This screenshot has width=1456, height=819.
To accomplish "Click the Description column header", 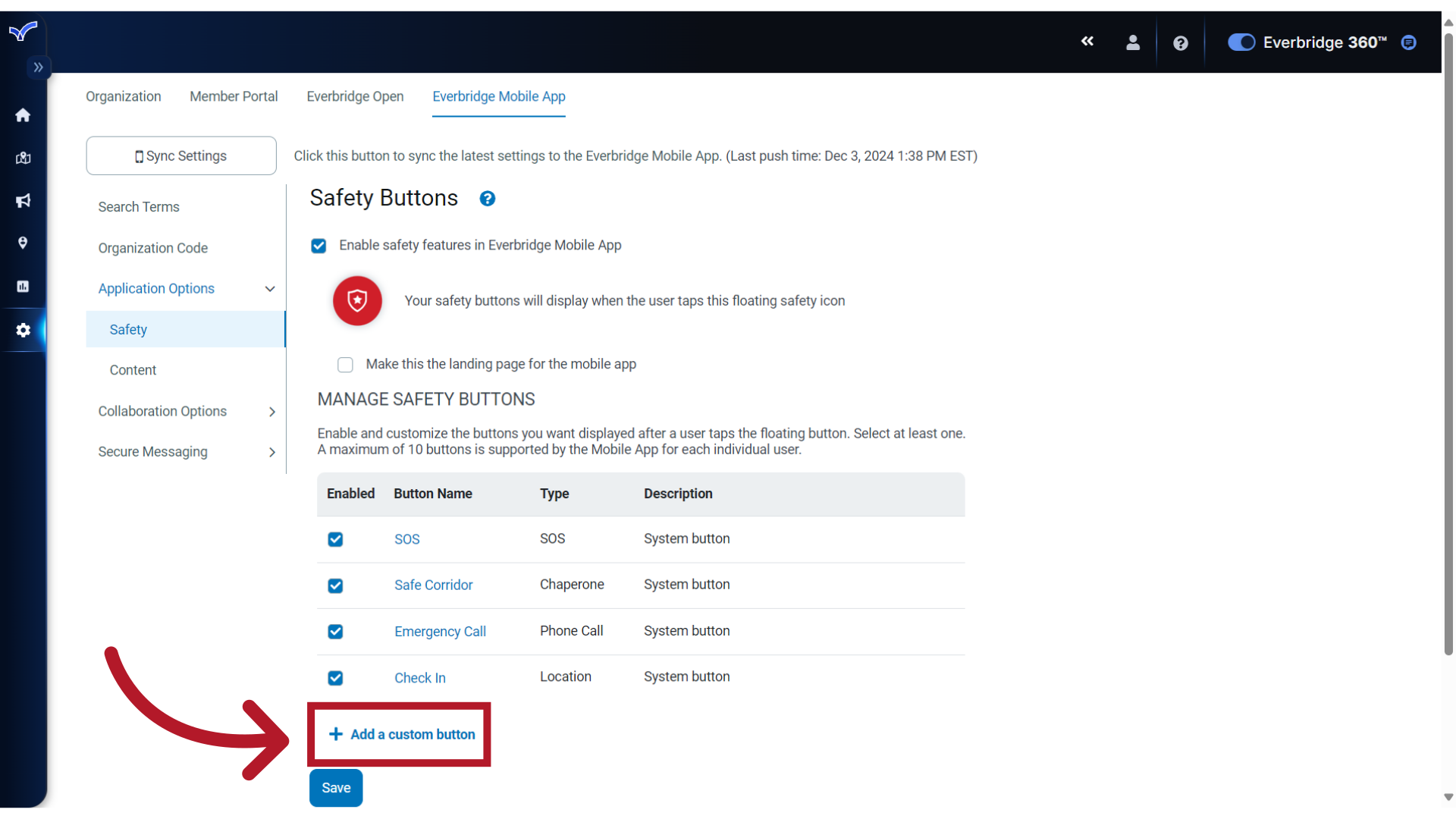I will click(678, 494).
